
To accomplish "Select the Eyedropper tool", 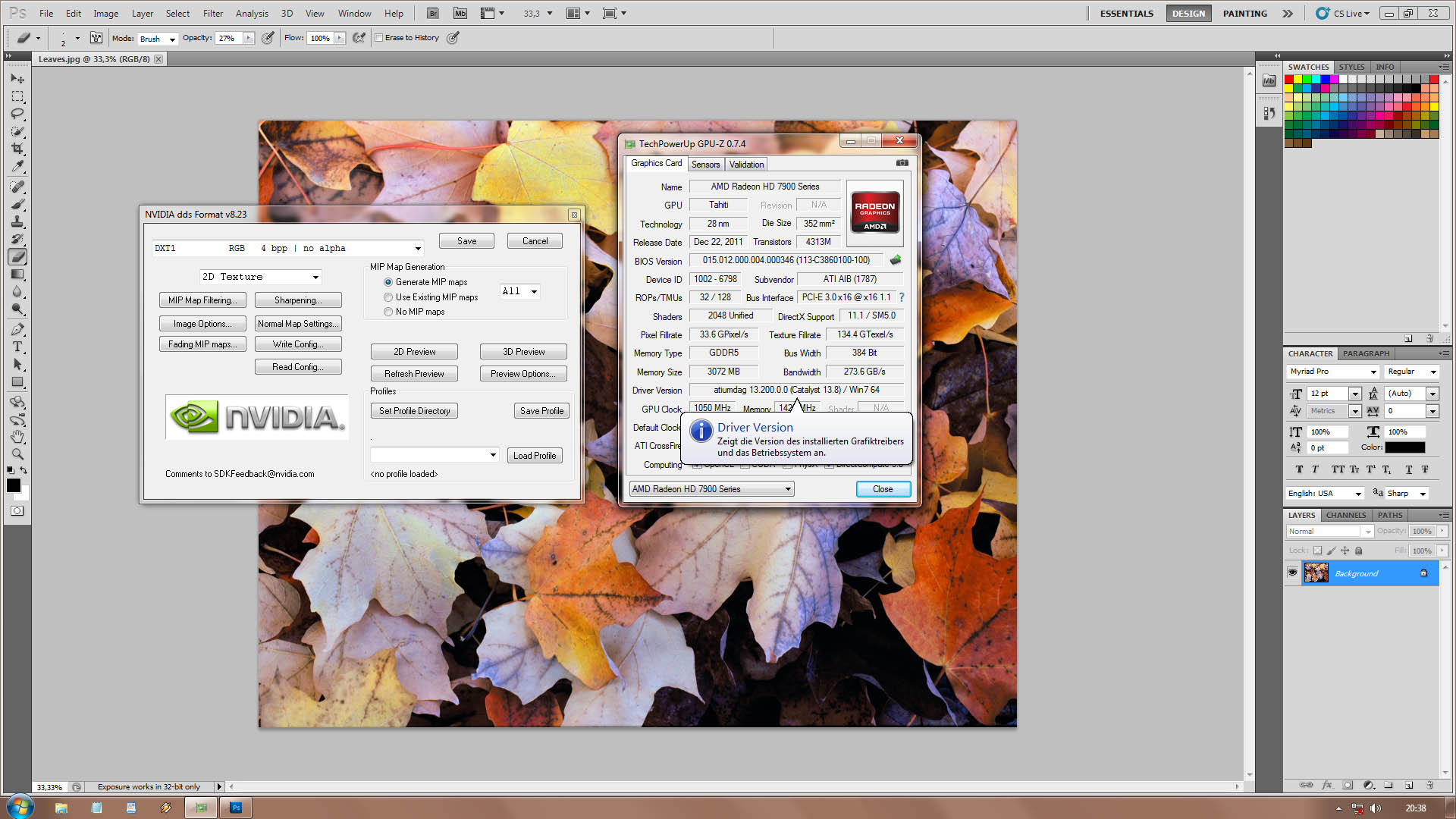I will click(17, 166).
